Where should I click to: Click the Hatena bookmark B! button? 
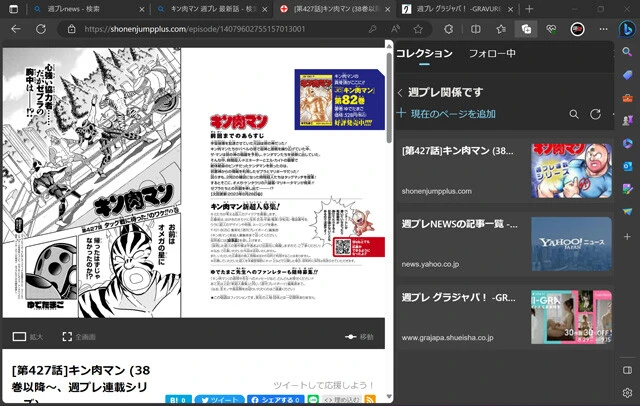pos(177,400)
